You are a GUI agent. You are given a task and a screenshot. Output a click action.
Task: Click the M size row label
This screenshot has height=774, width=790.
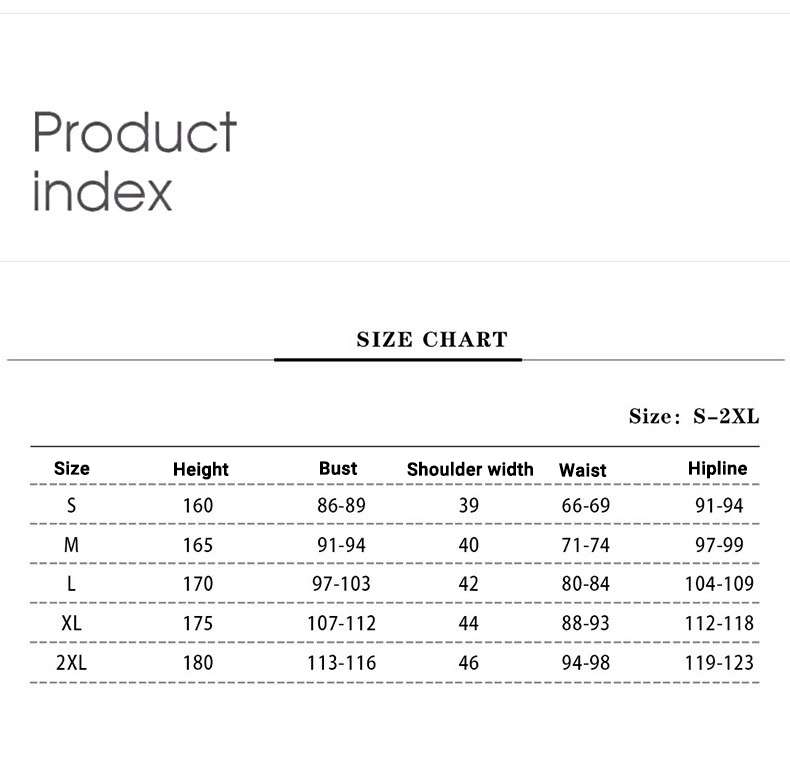72,545
